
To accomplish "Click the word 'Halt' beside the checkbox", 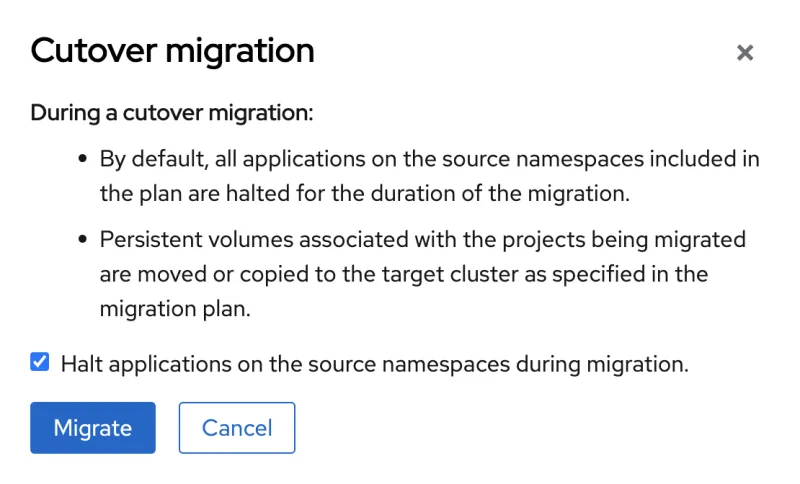I will 82,364.
